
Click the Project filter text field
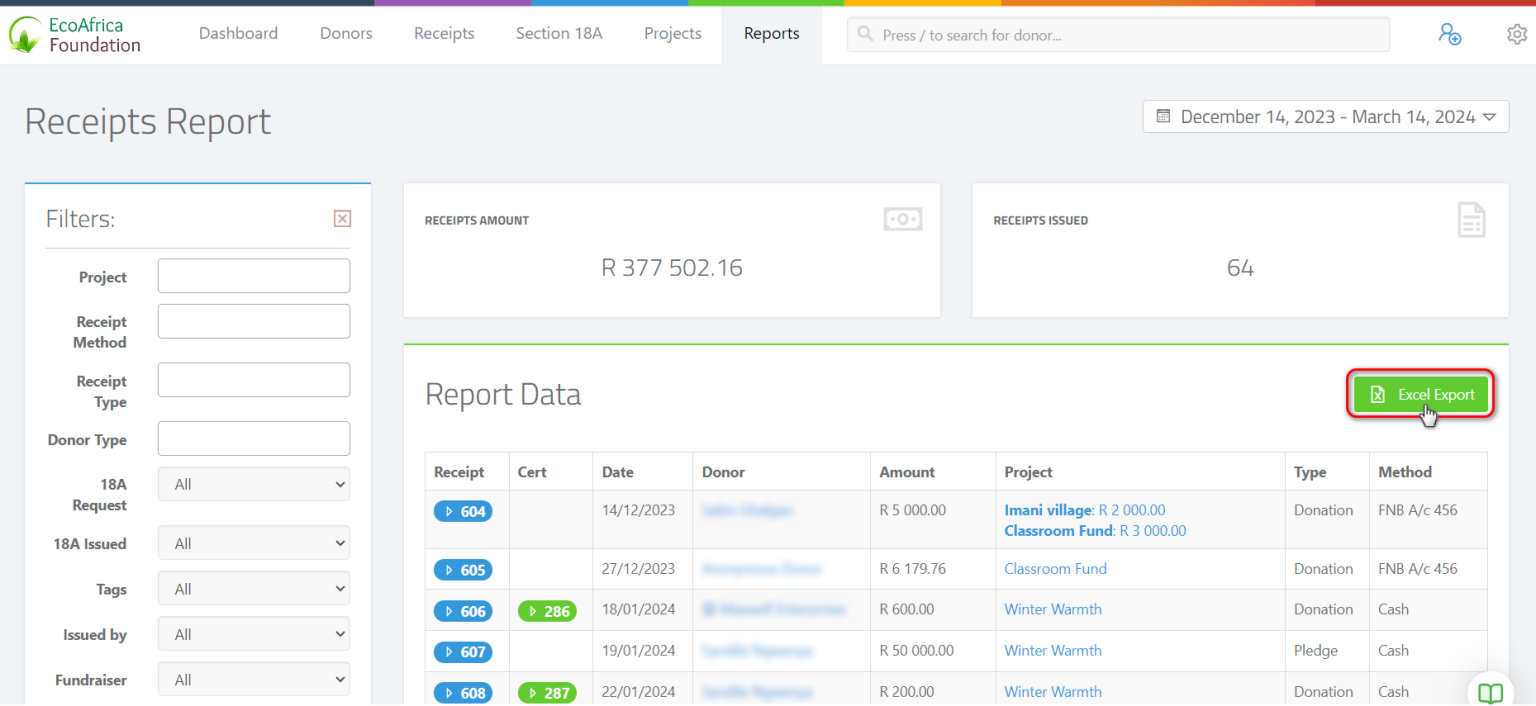[x=253, y=275]
